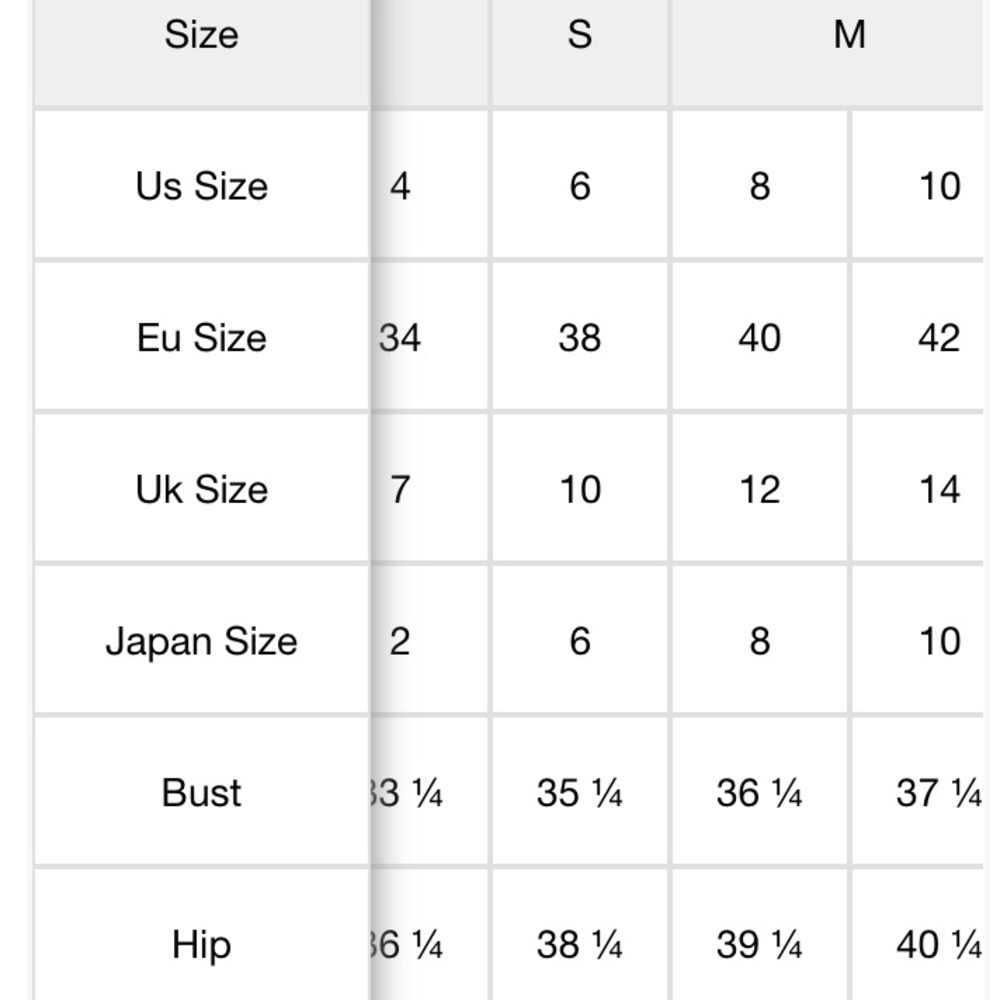This screenshot has width=1000, height=1000.
Task: Click the Eu Size row label
Action: (x=201, y=338)
